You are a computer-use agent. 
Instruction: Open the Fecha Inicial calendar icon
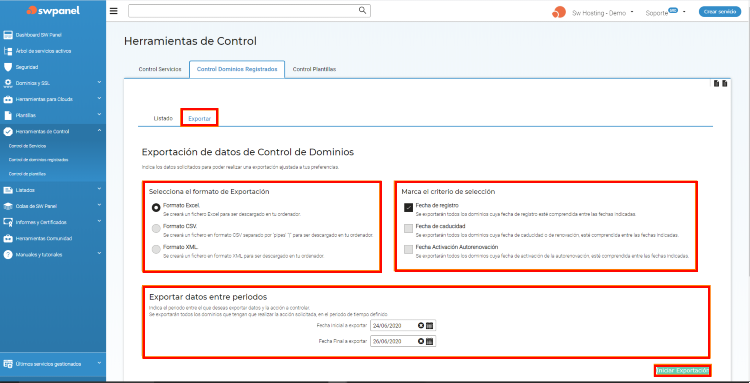tap(430, 326)
